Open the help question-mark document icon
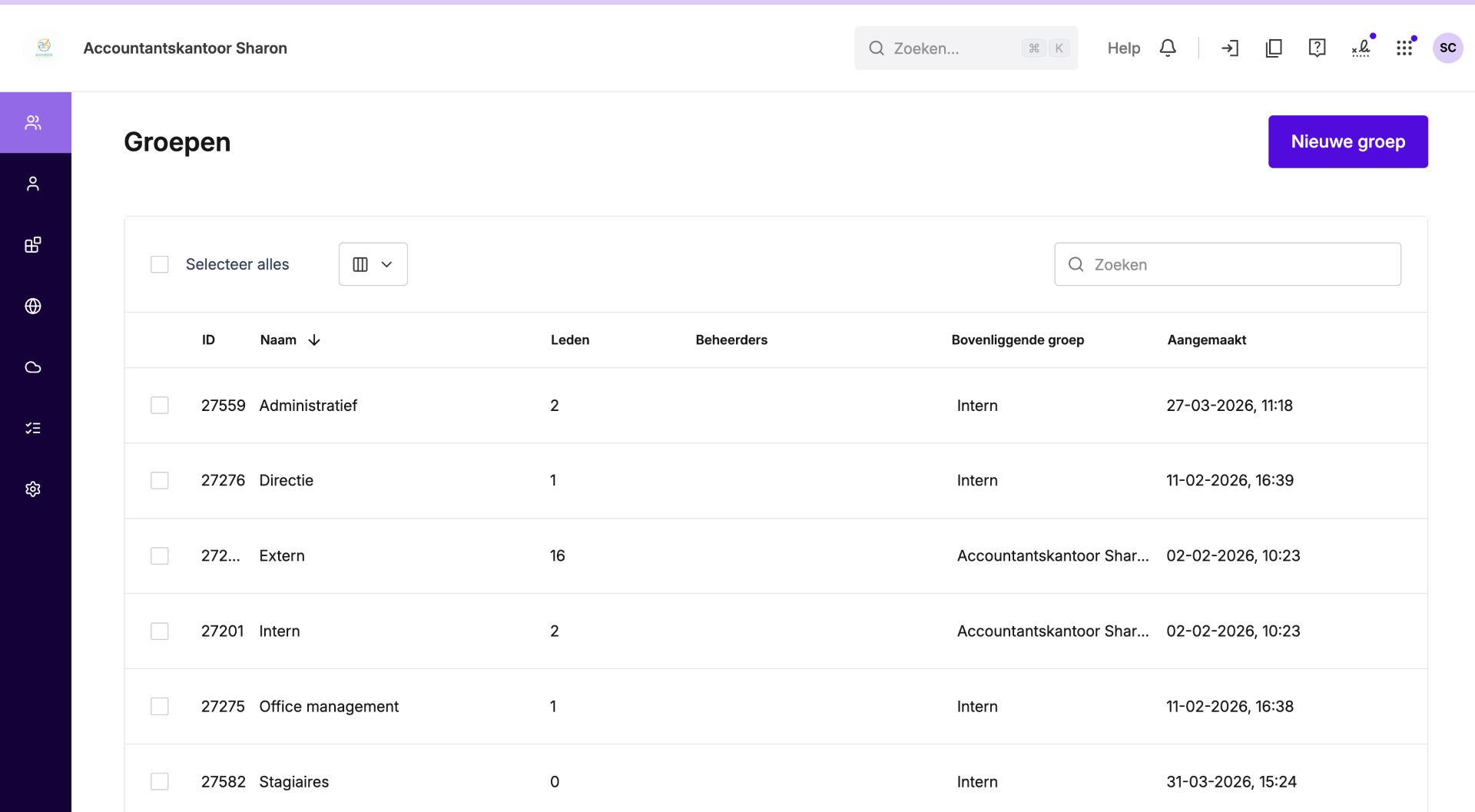This screenshot has height=812, width=1475. [x=1317, y=48]
